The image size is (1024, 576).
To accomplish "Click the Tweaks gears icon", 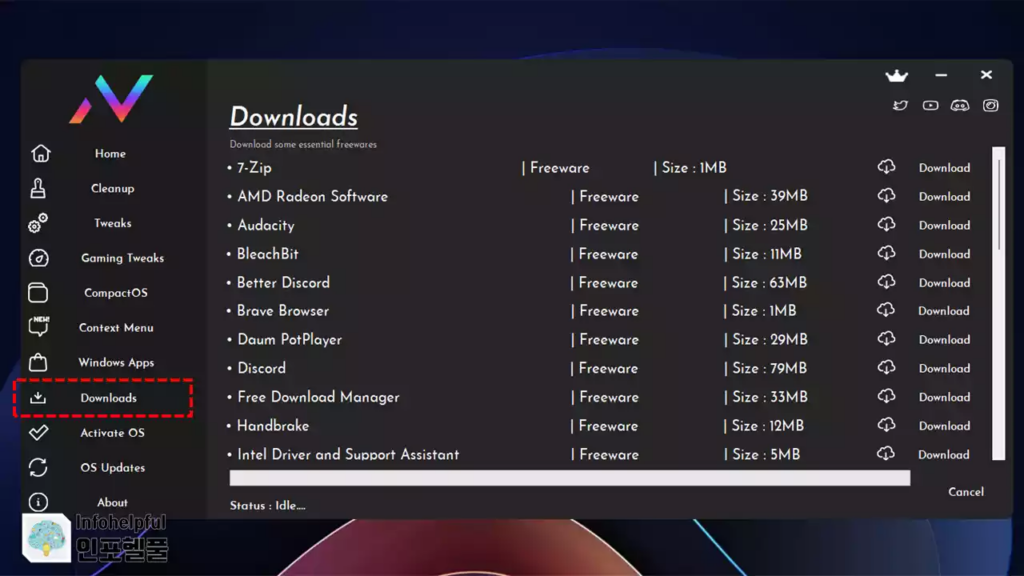I will (38, 223).
